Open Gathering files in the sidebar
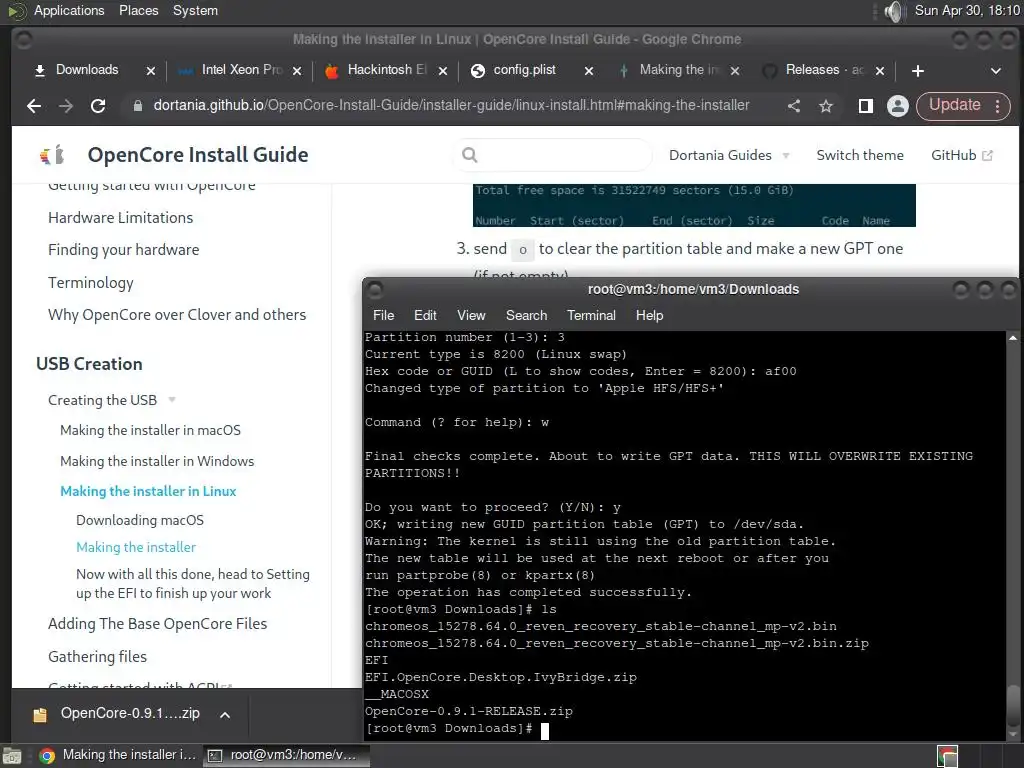The image size is (1024, 768). (x=97, y=656)
